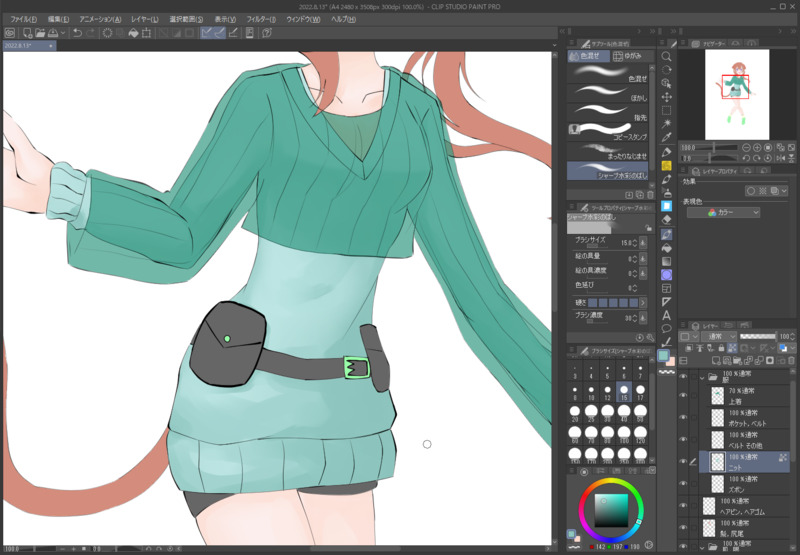Select the Eraser tool
This screenshot has height=555, width=800.
pyautogui.click(x=667, y=219)
